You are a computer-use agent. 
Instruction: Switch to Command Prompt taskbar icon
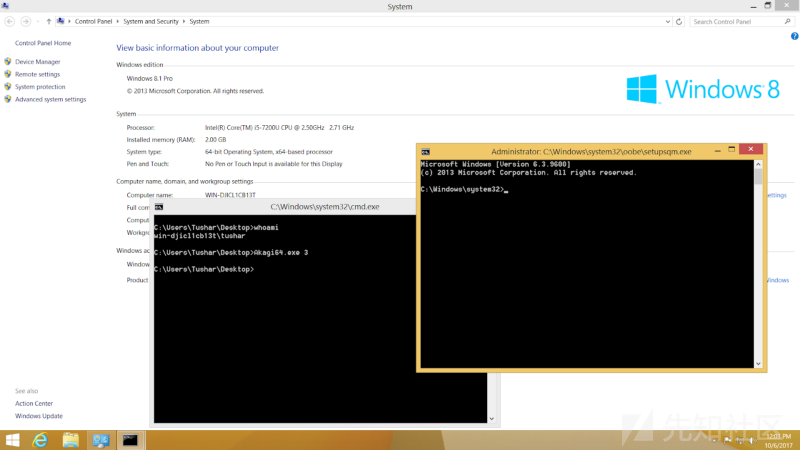[131, 440]
